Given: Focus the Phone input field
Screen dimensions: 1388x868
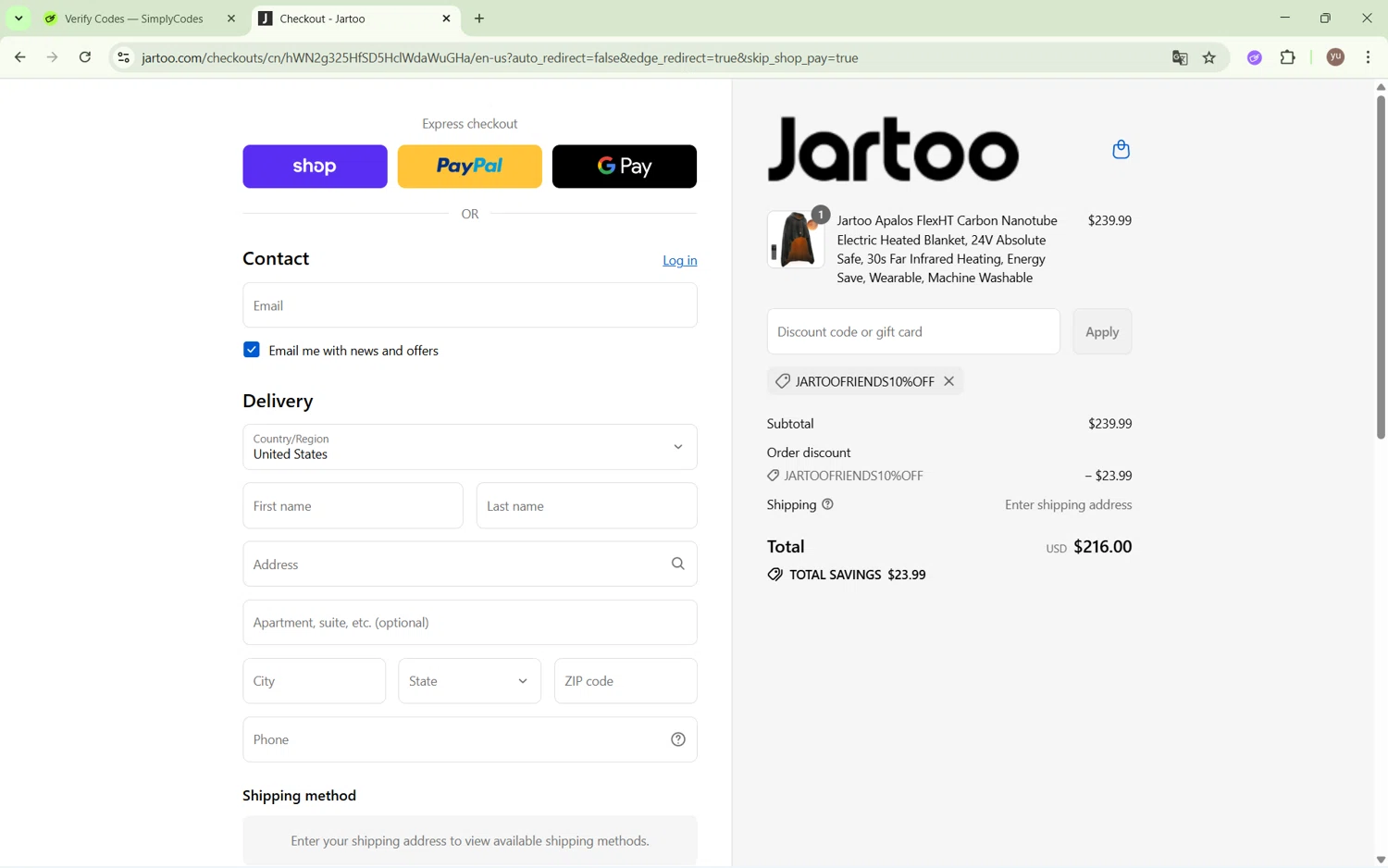Looking at the screenshot, I should point(470,739).
